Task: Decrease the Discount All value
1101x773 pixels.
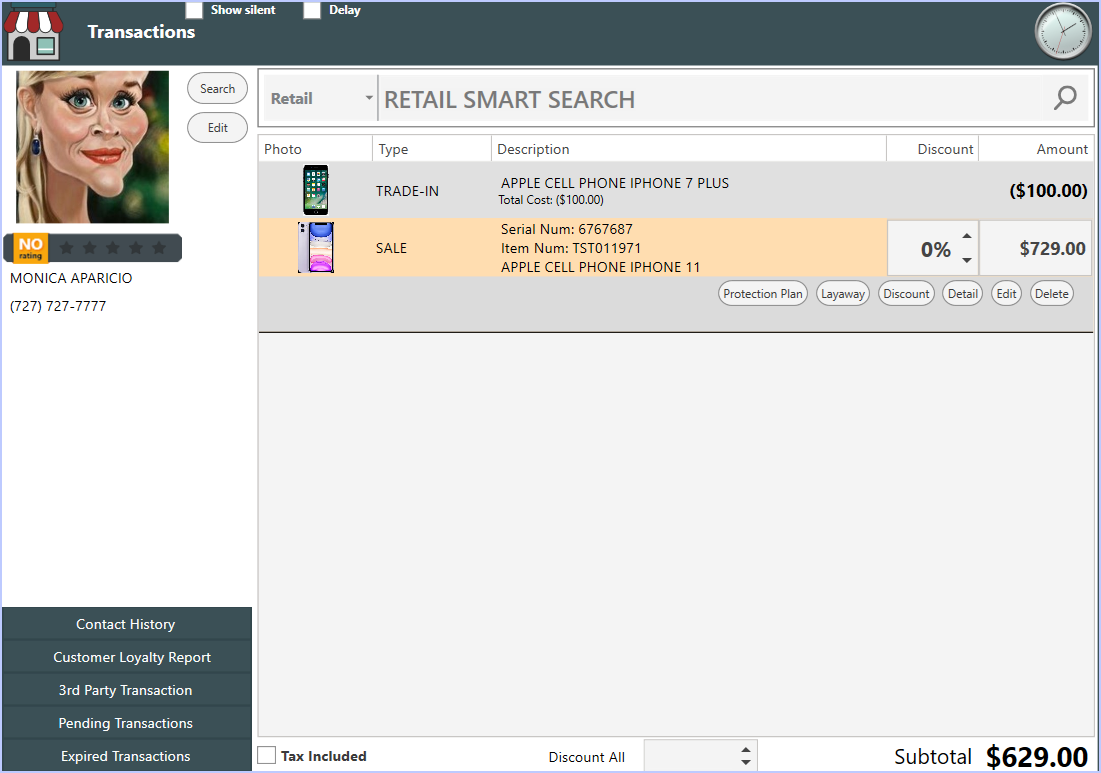Action: (x=746, y=762)
